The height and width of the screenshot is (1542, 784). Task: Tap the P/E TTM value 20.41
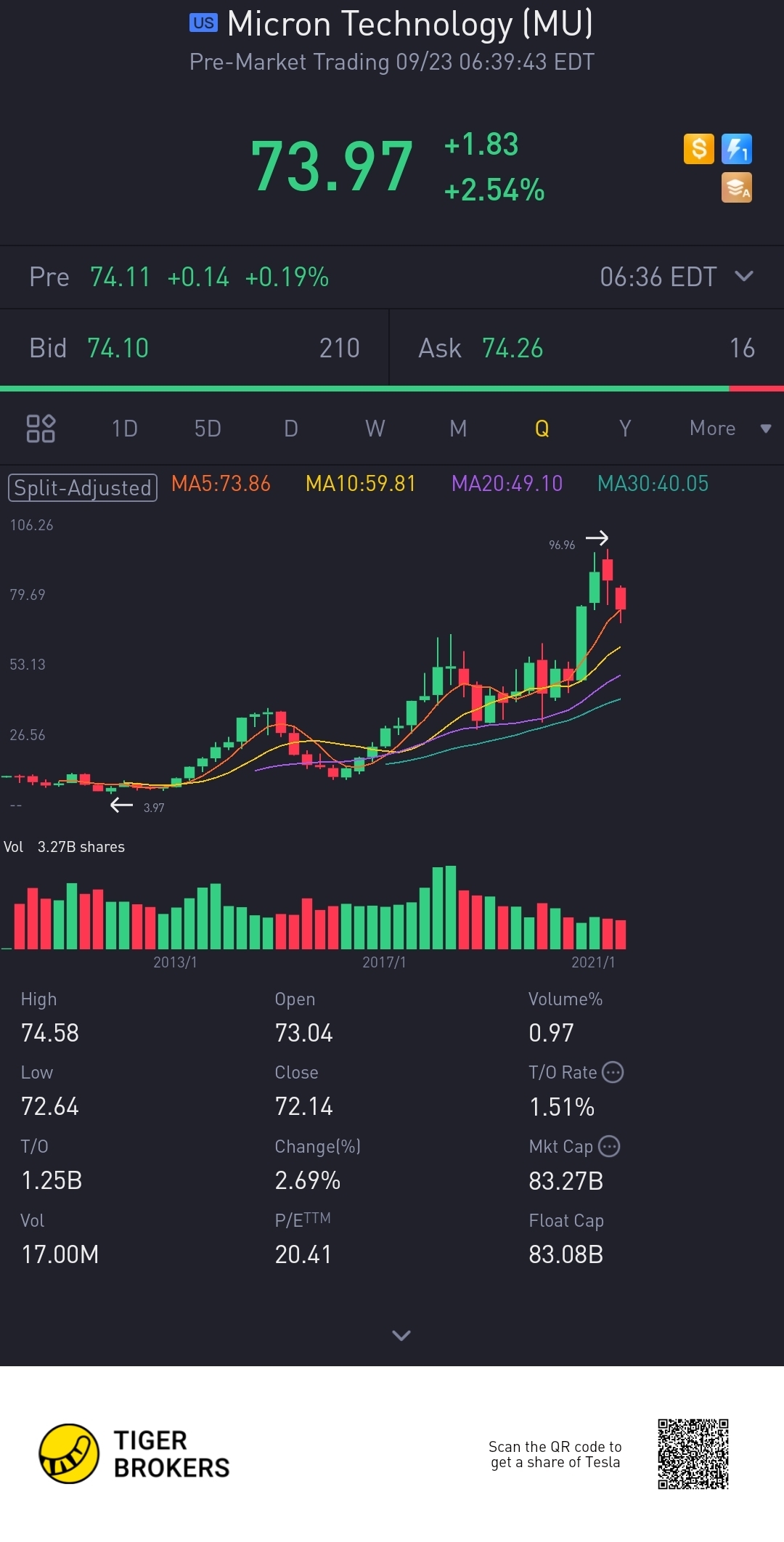(303, 1254)
